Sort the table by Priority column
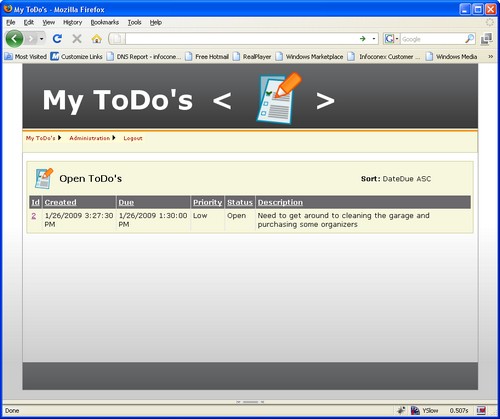The height and width of the screenshot is (419, 500). 207,202
